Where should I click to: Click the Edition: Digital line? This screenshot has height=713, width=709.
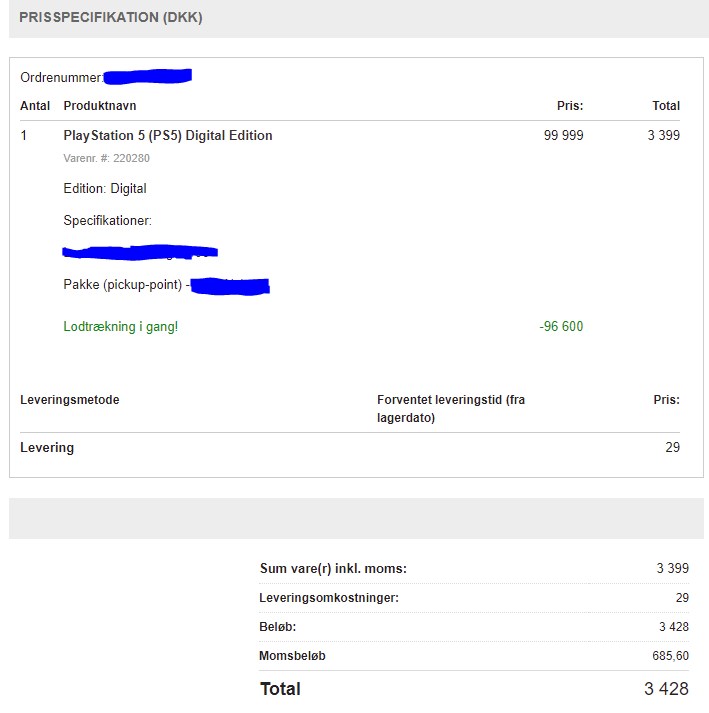pyautogui.click(x=105, y=189)
